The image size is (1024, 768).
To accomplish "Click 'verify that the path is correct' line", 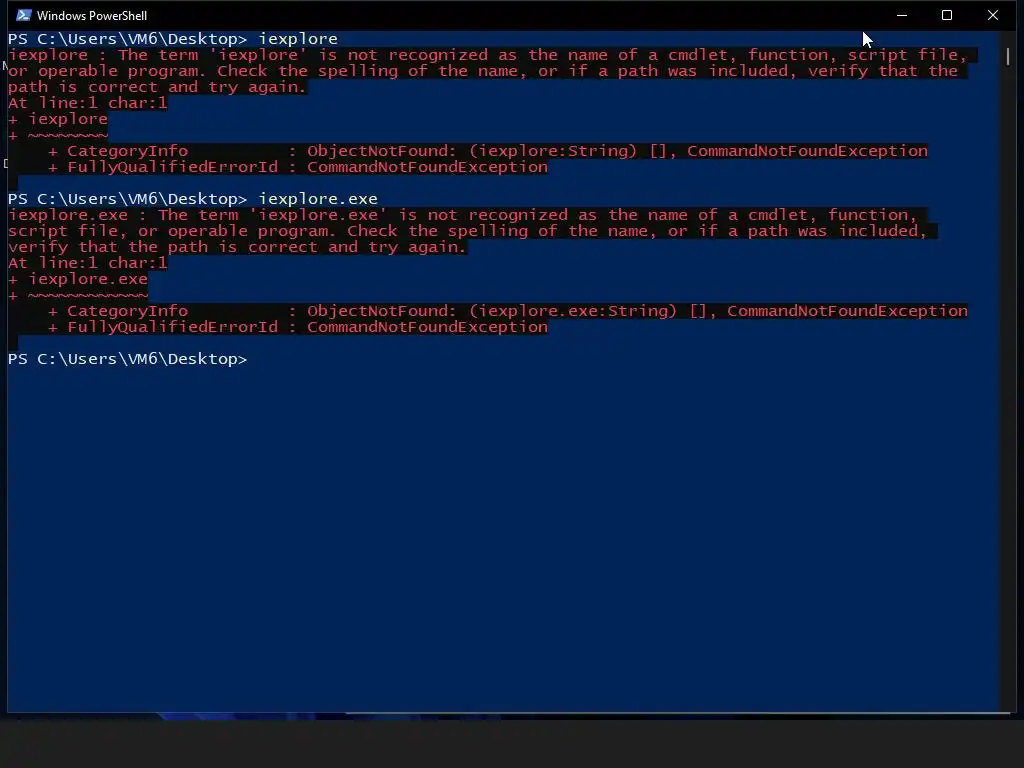I will [x=237, y=247].
